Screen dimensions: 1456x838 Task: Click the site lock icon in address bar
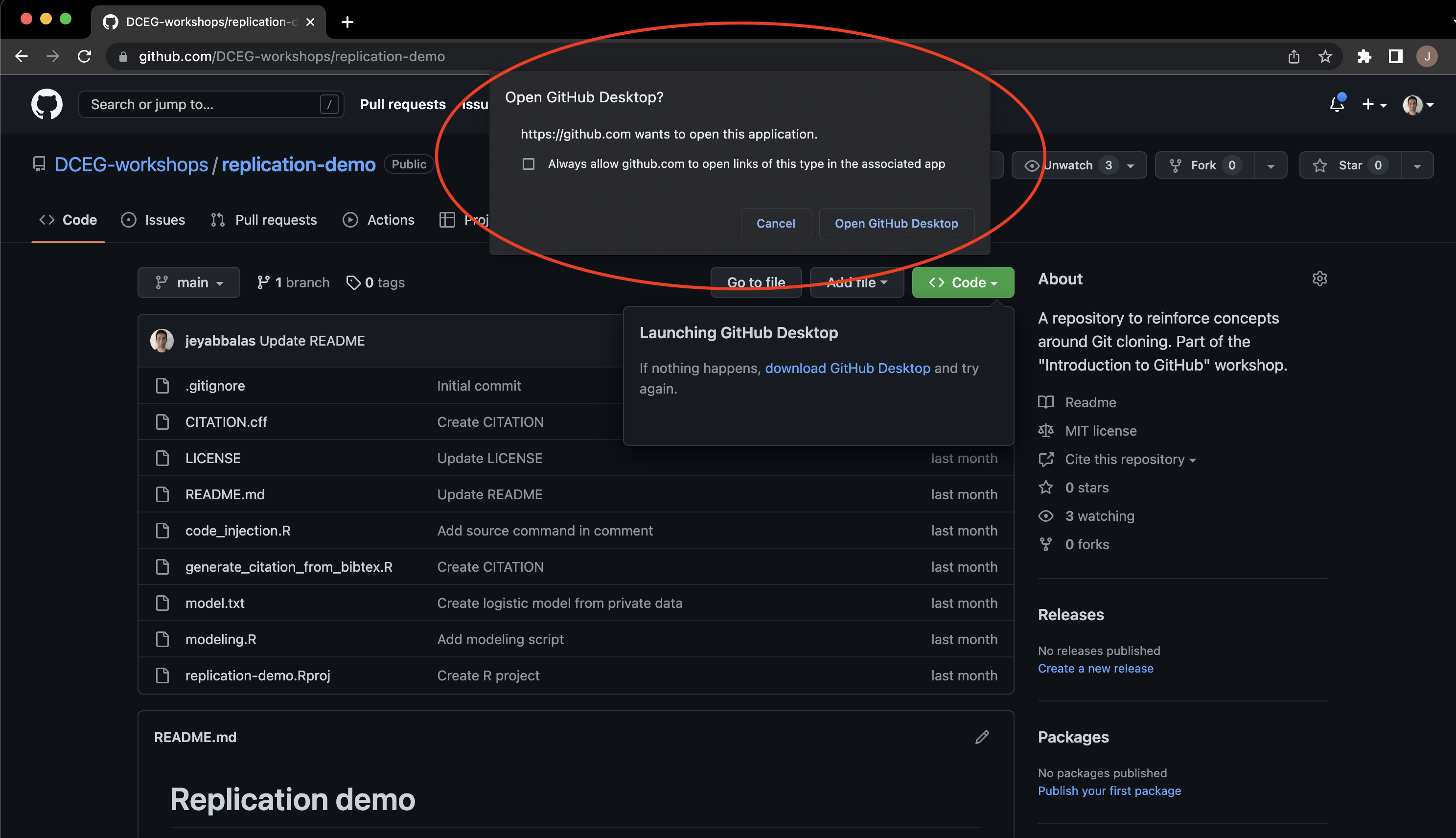[122, 56]
